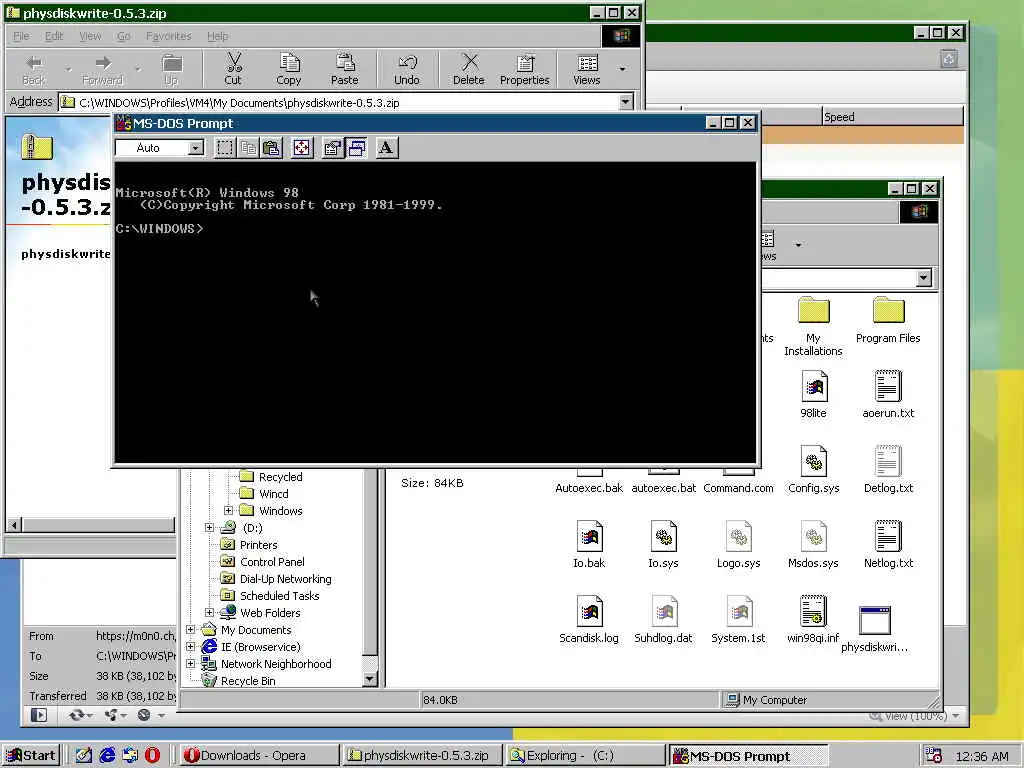1024x768 pixels.
Task: Toggle Full screen in MS-DOS Prompt toolbar
Action: coord(302,148)
